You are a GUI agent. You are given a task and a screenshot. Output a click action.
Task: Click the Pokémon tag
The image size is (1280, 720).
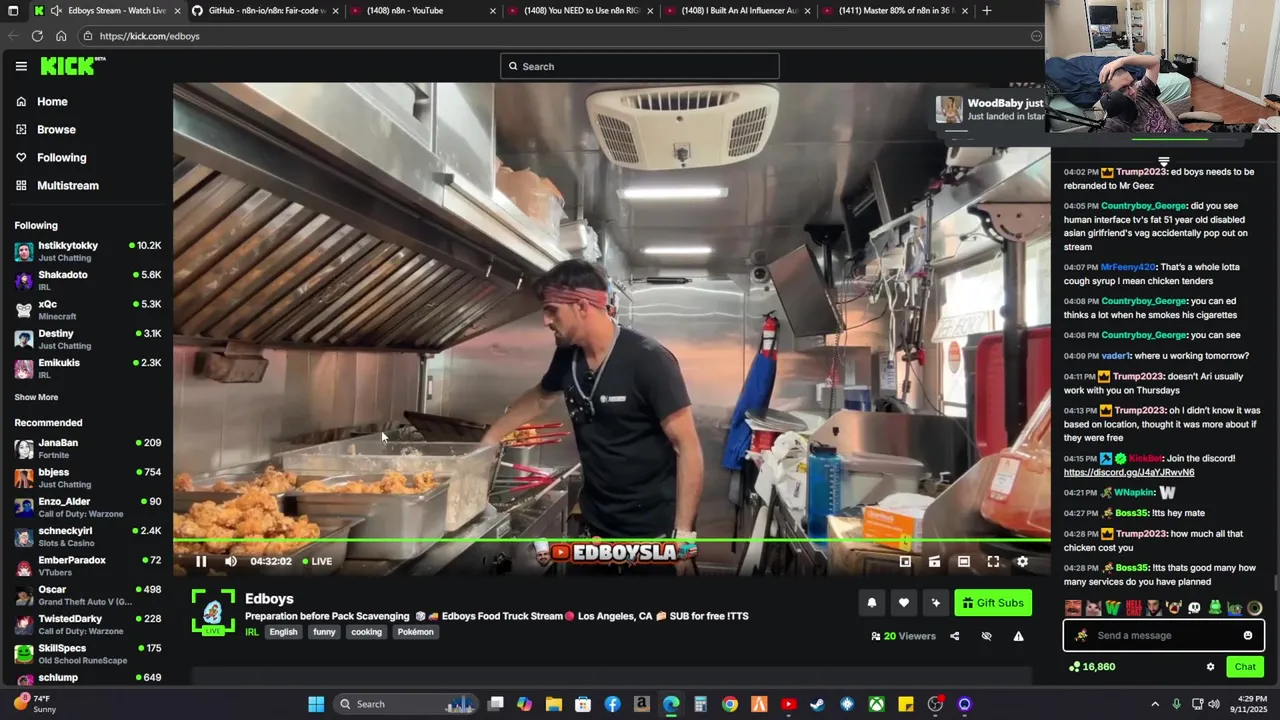pyautogui.click(x=415, y=632)
